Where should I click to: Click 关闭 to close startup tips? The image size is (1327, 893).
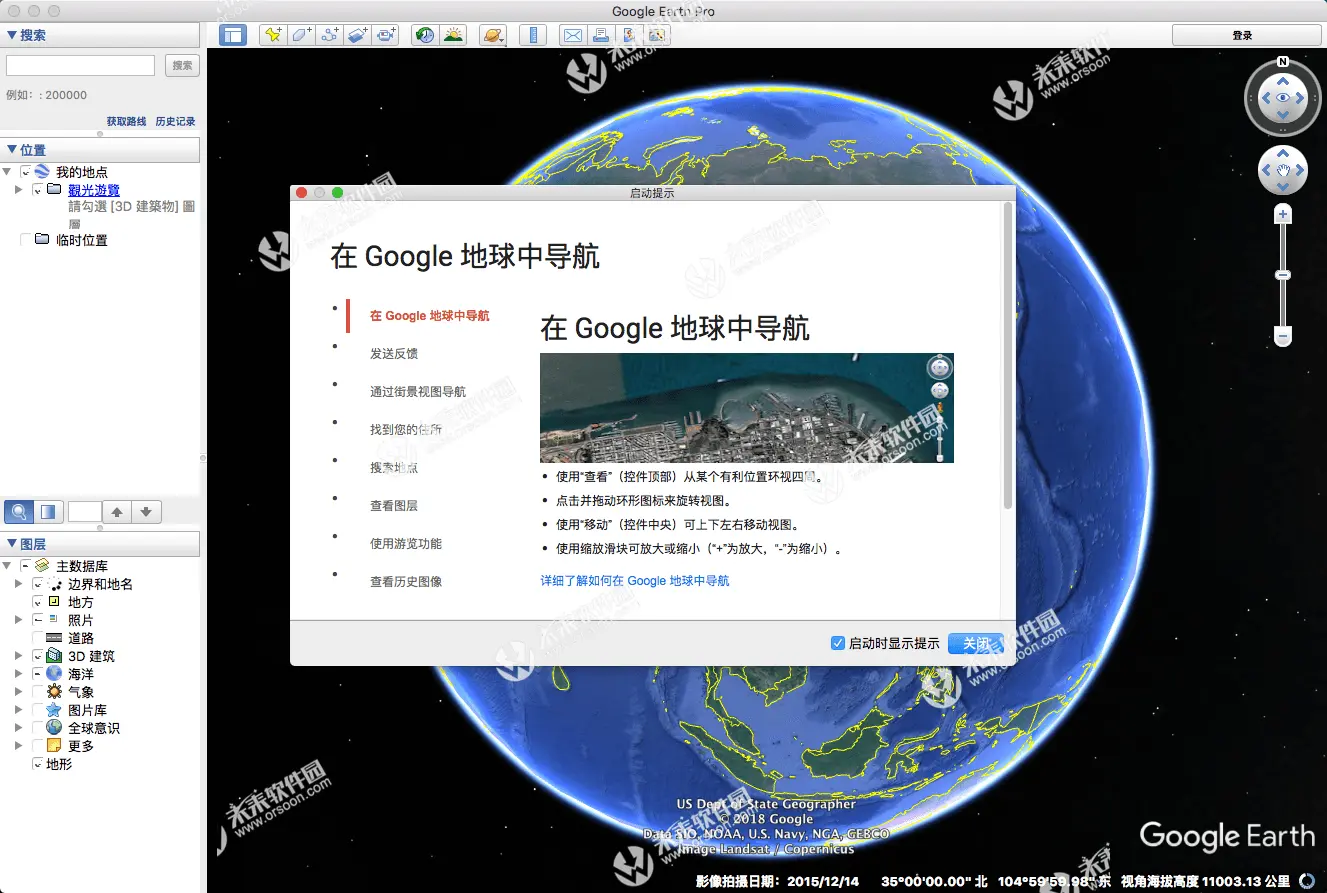click(x=976, y=643)
